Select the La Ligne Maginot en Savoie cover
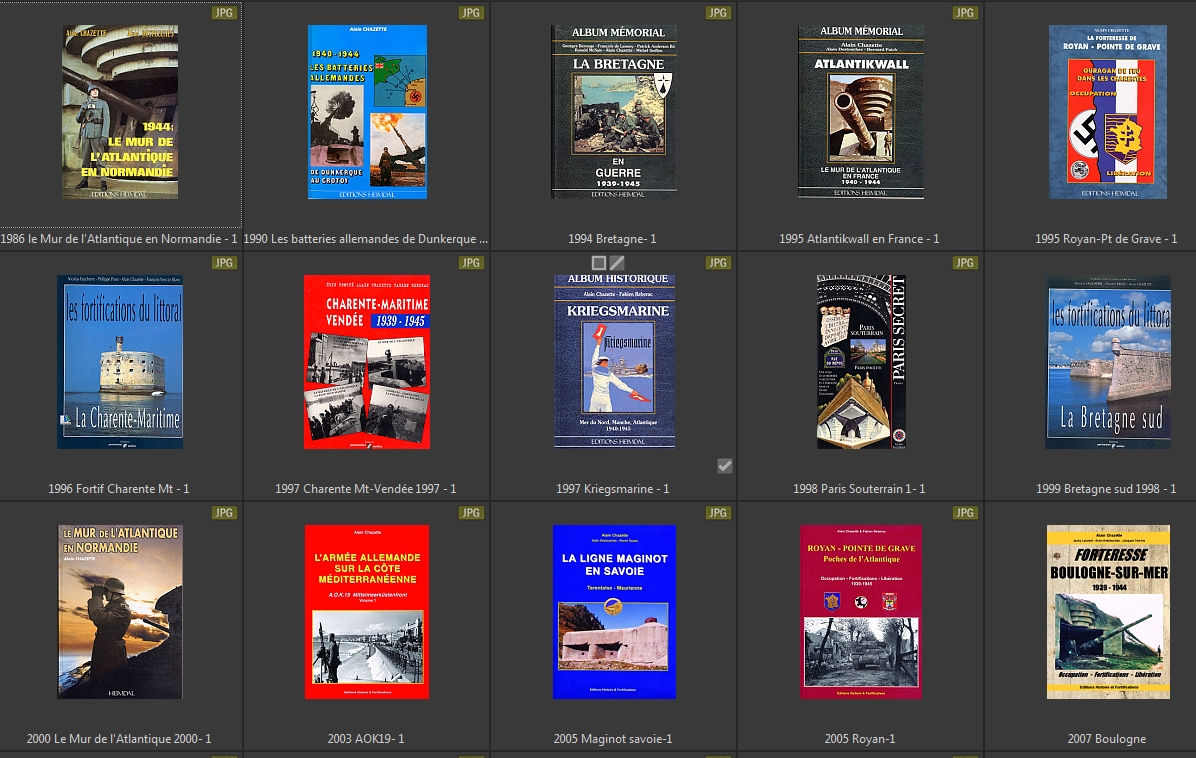This screenshot has width=1196, height=758. (614, 612)
